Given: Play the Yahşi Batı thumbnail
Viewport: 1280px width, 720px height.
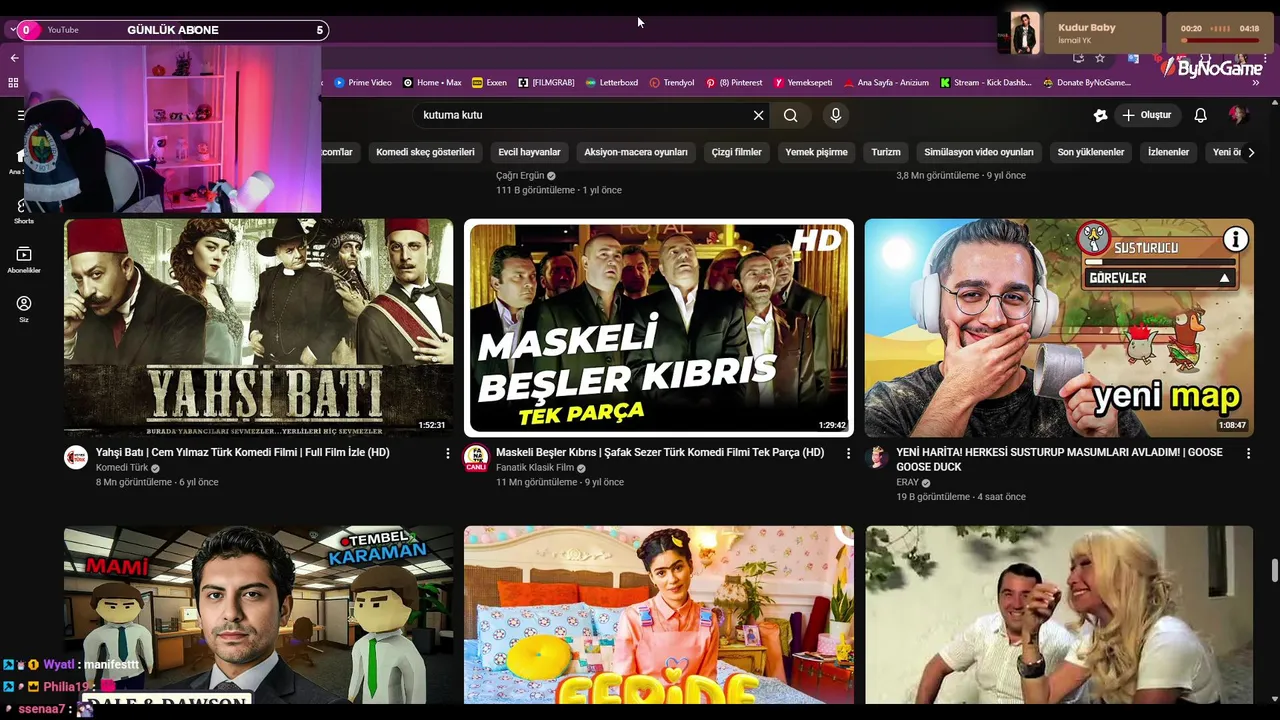Looking at the screenshot, I should (258, 328).
